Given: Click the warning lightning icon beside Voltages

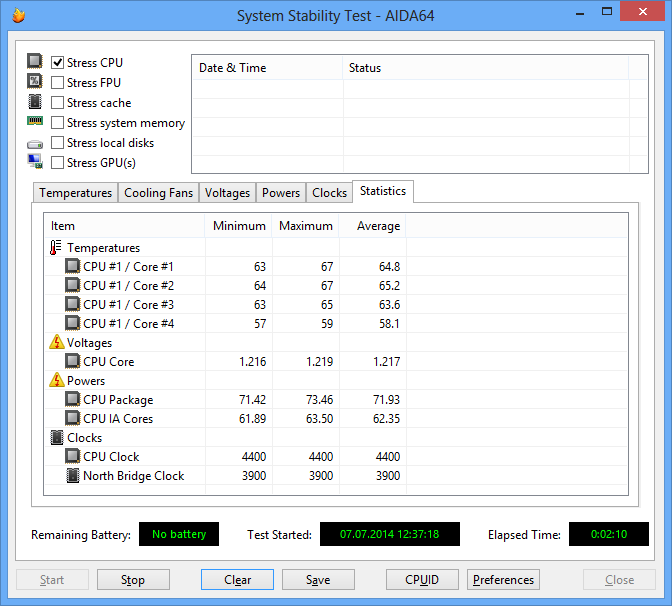Looking at the screenshot, I should 57,342.
